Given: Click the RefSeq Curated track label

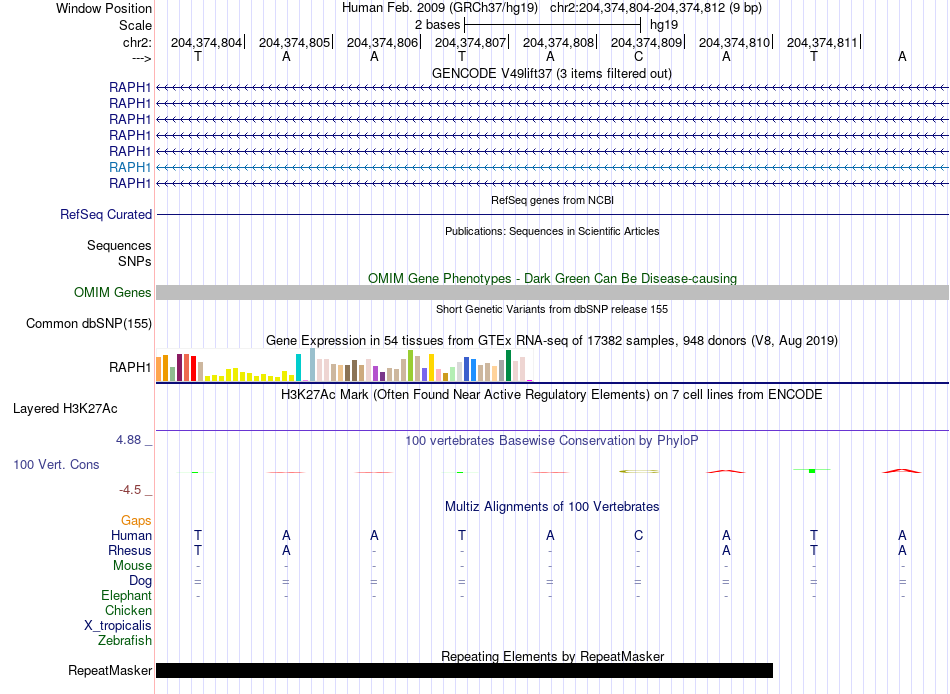Looking at the screenshot, I should (106, 215).
